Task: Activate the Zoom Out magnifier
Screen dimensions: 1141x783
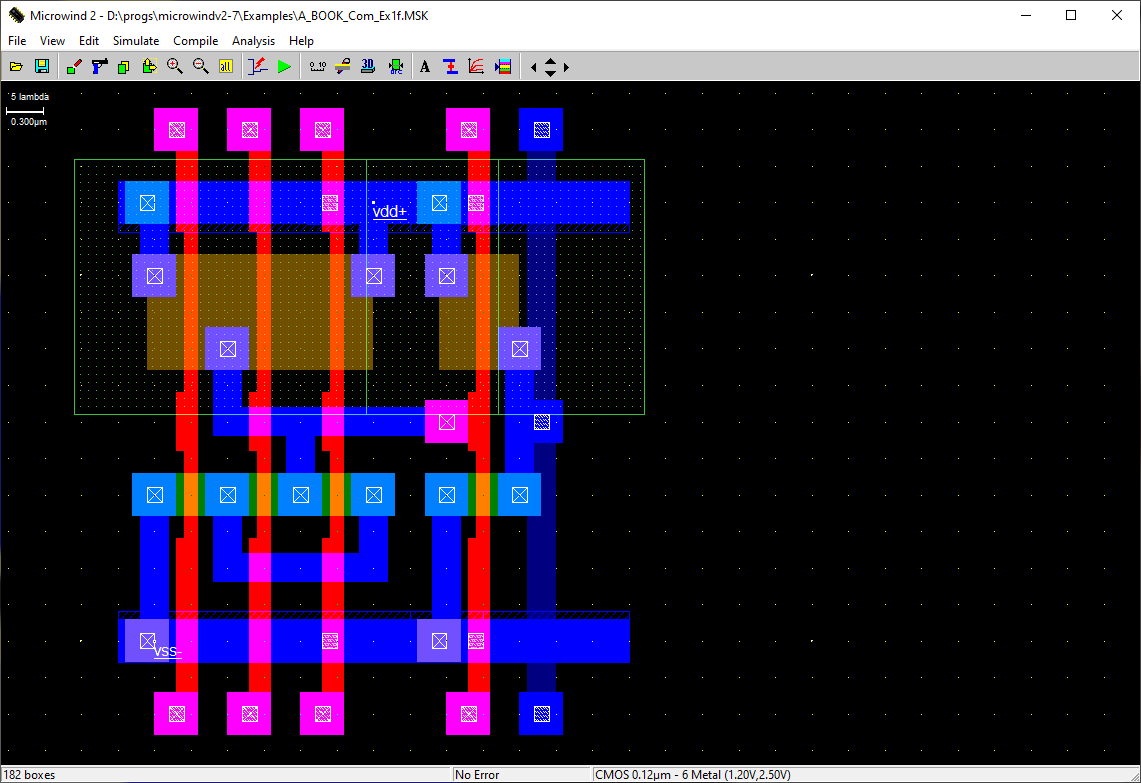Action: pos(200,67)
